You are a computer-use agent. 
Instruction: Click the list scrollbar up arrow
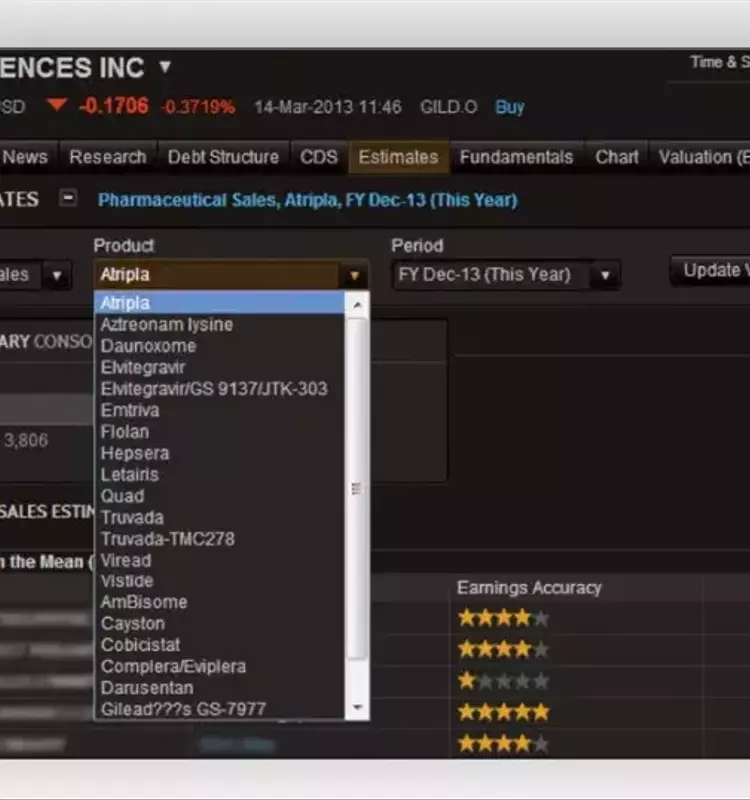point(357,305)
